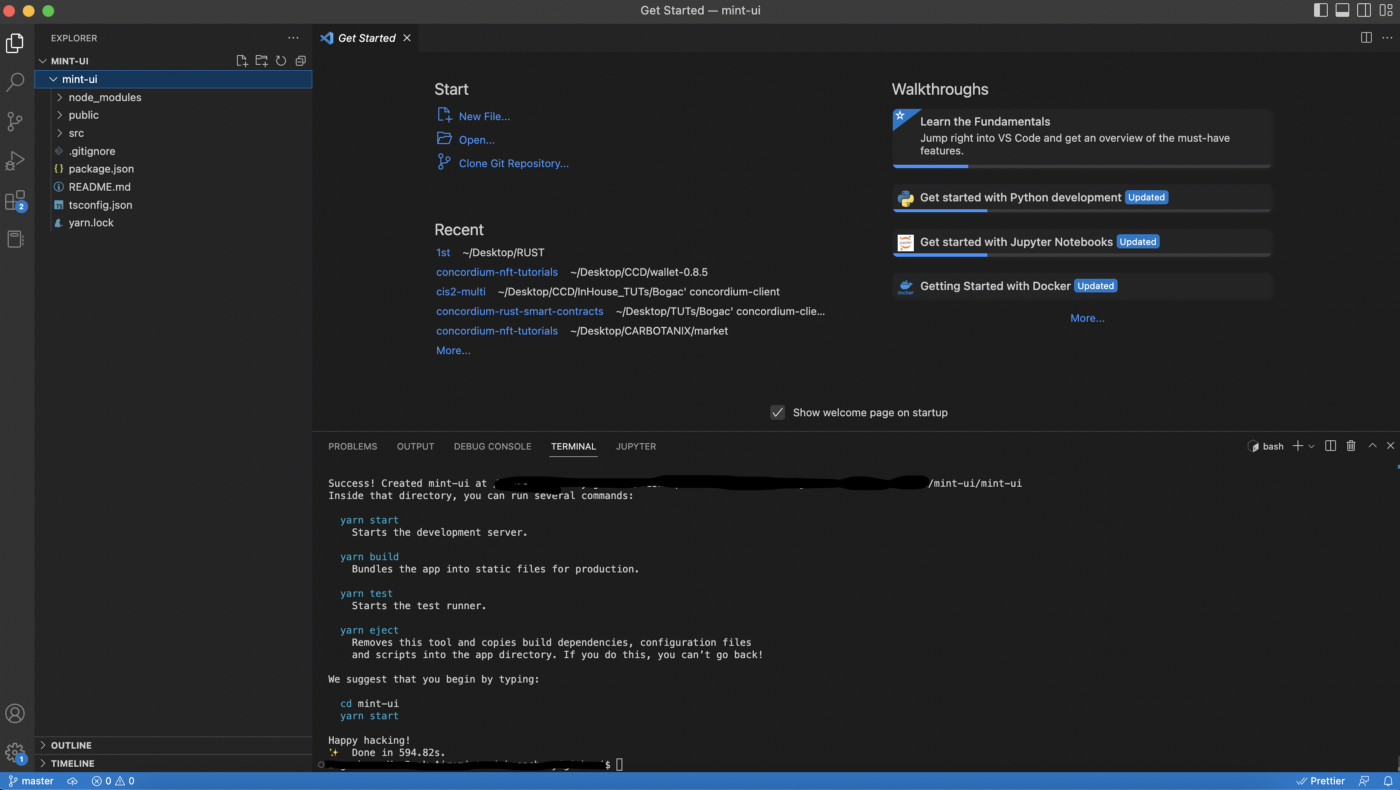
Task: Toggle secondary sidebar layout icon in title bar
Action: pos(1365,10)
